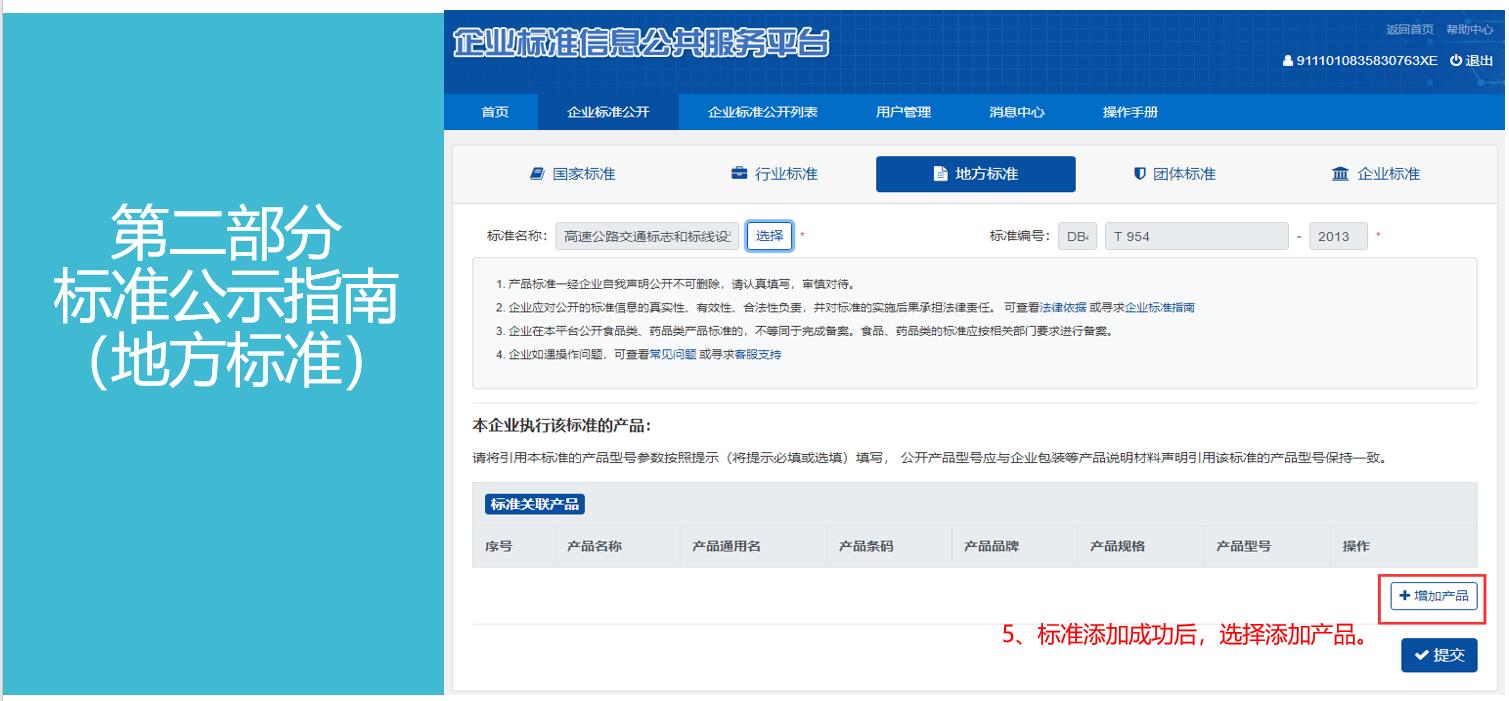The image size is (1509, 701).
Task: Click the account ID 9111010835830763XE
Action: point(1367,61)
